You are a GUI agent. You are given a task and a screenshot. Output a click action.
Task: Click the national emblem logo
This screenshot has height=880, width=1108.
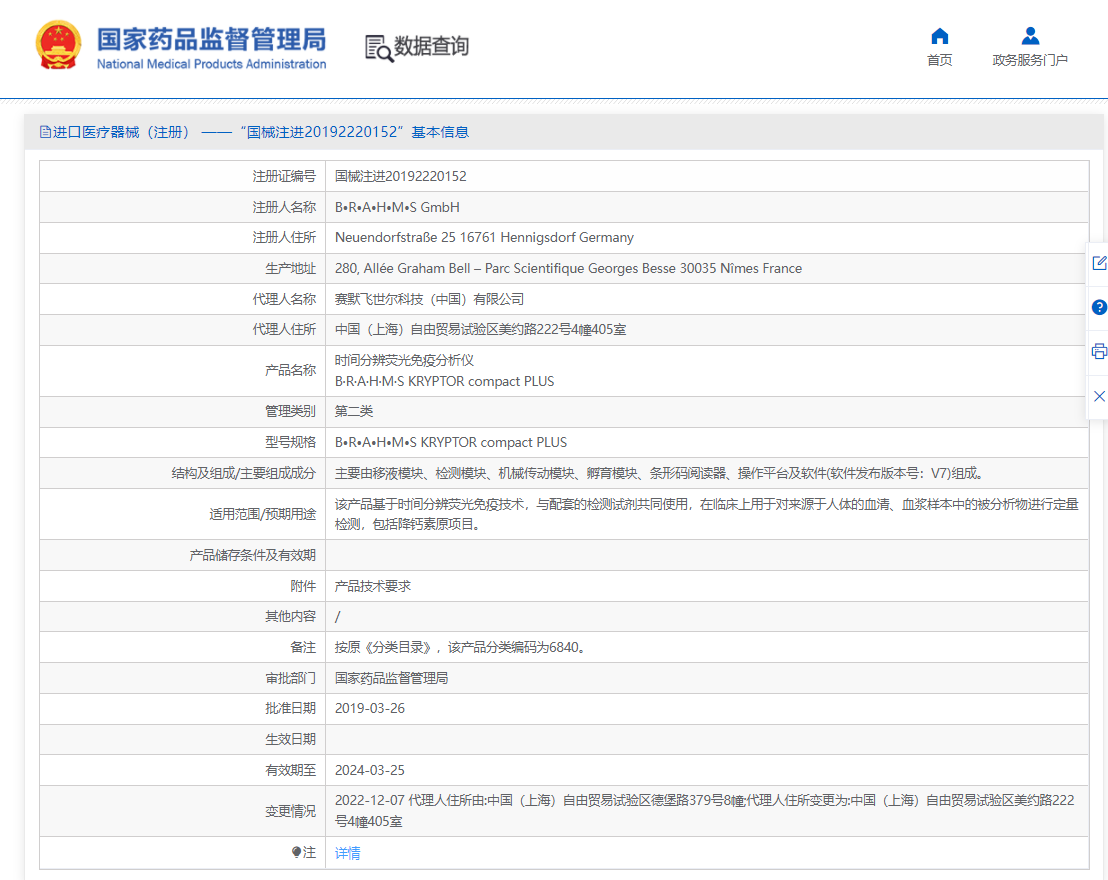[x=58, y=45]
